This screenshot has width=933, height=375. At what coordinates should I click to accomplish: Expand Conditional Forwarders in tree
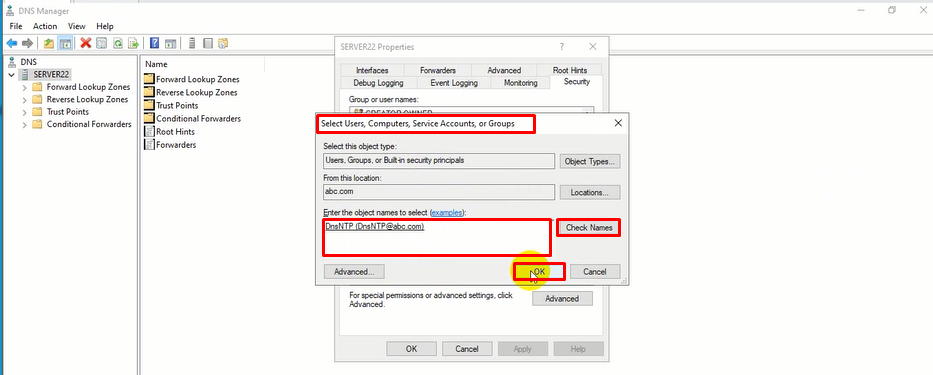pyautogui.click(x=24, y=124)
